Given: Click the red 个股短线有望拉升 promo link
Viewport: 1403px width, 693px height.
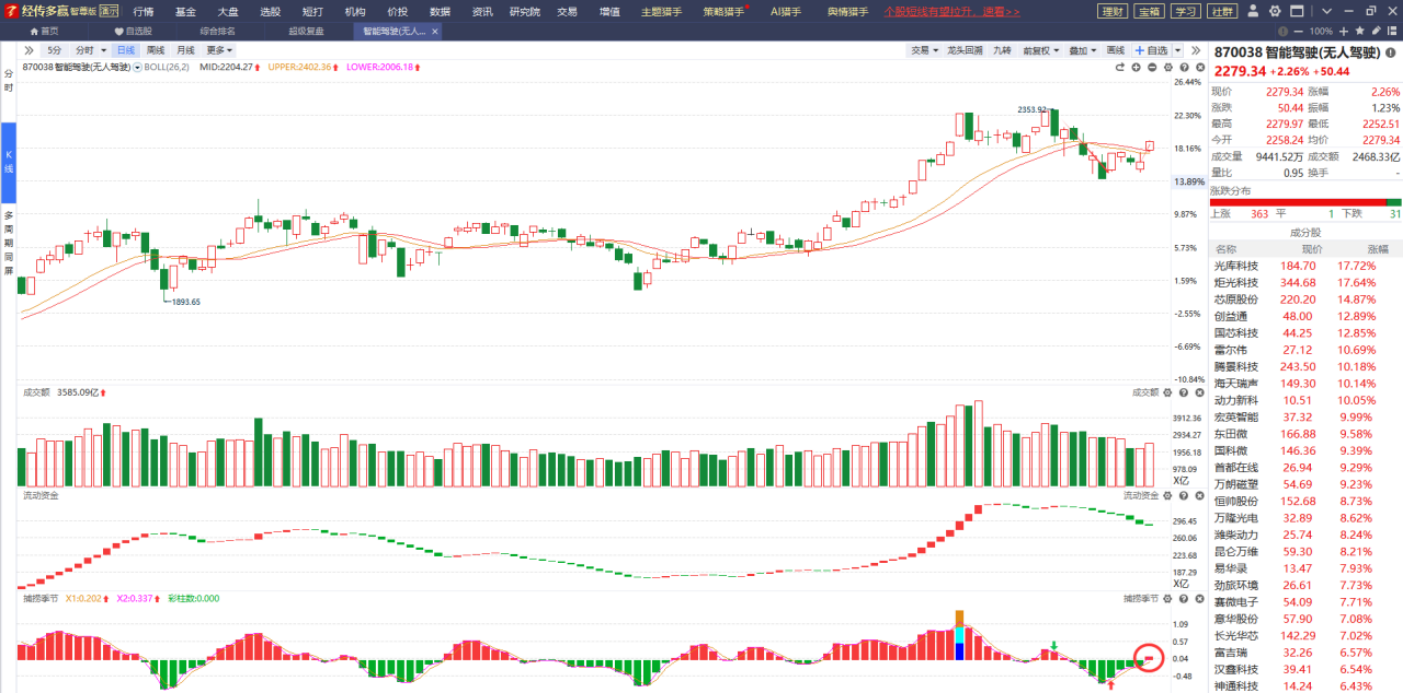Looking at the screenshot, I should 952,12.
